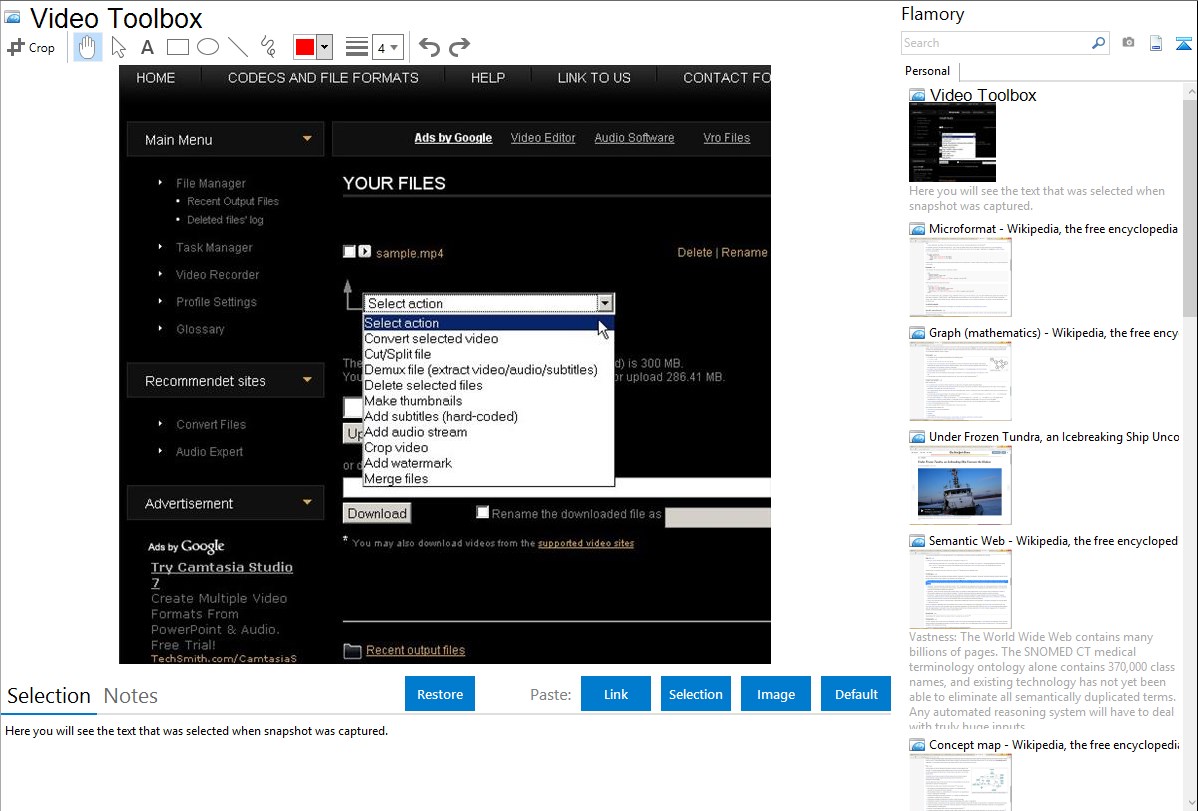Open the HOME menu item
This screenshot has width=1198, height=811.
[156, 78]
